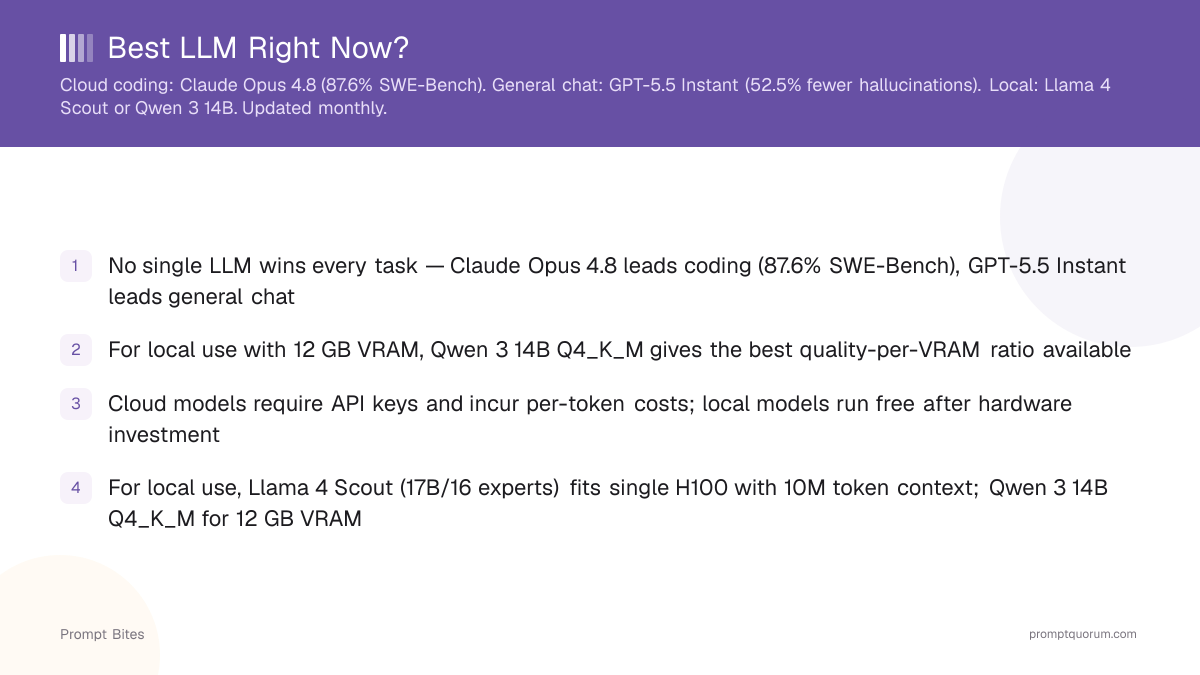Select the number 2 badge

point(76,350)
